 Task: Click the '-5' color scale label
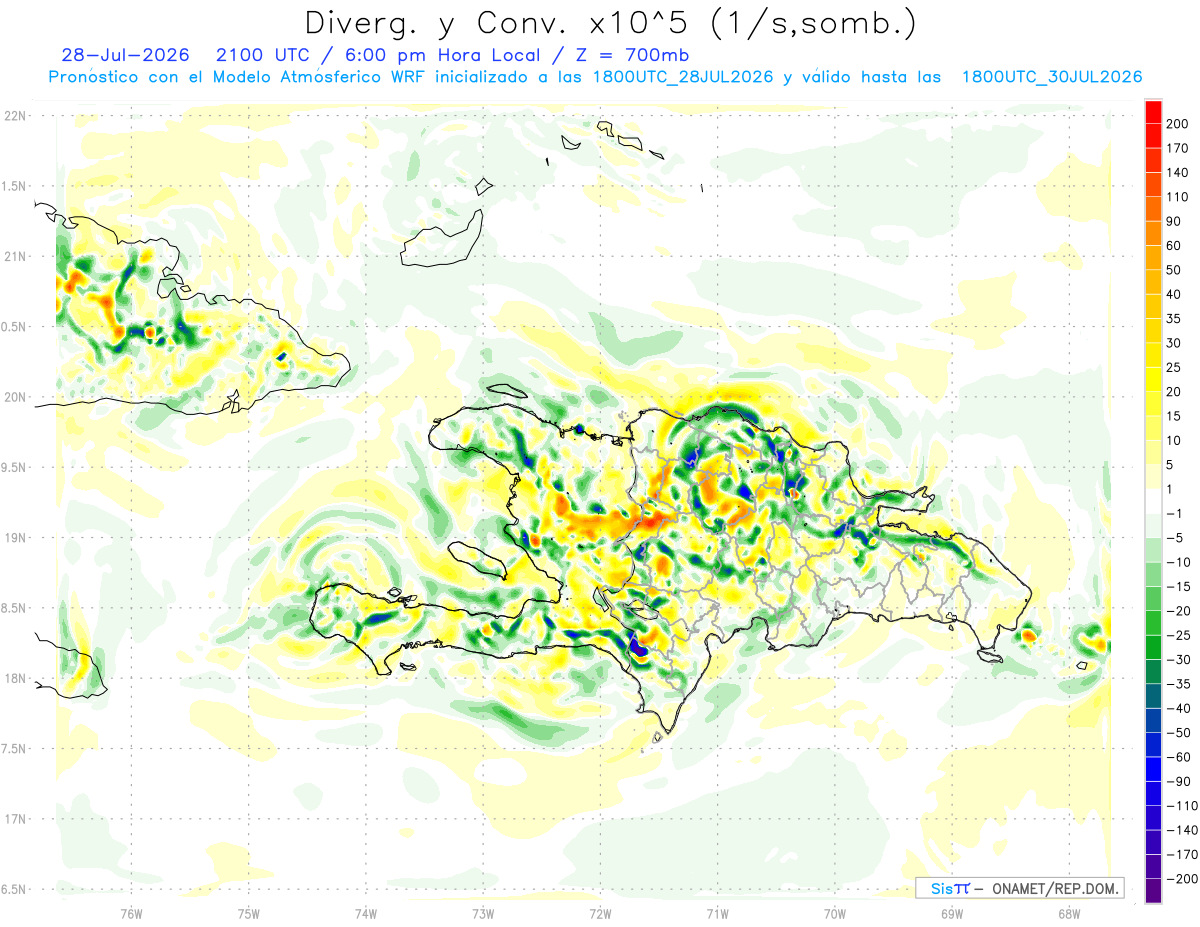[x=1174, y=538]
